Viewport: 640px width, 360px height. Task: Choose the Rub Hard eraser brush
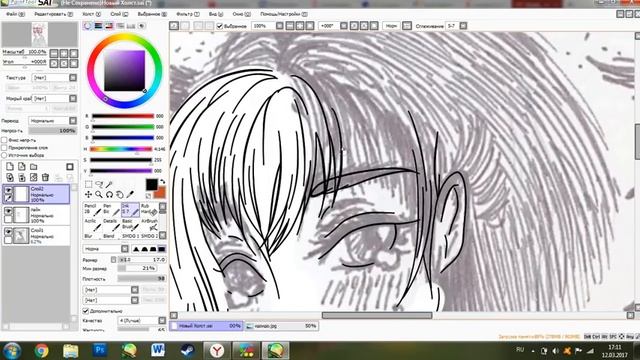pyautogui.click(x=149, y=209)
